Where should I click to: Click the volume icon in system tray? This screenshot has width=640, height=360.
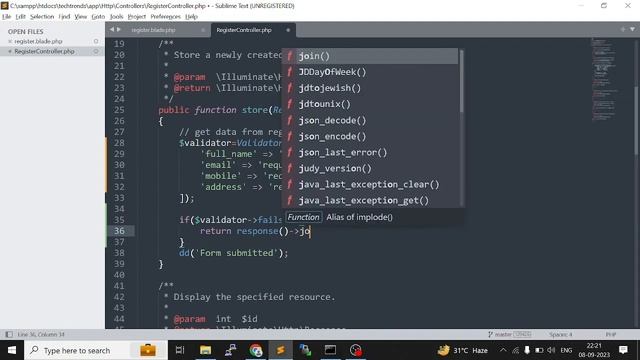coord(551,350)
